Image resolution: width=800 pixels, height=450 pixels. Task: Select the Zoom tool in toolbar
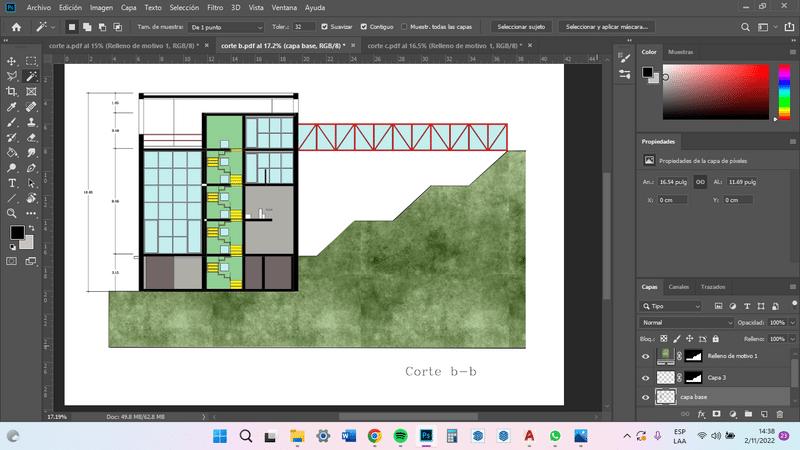tap(12, 213)
